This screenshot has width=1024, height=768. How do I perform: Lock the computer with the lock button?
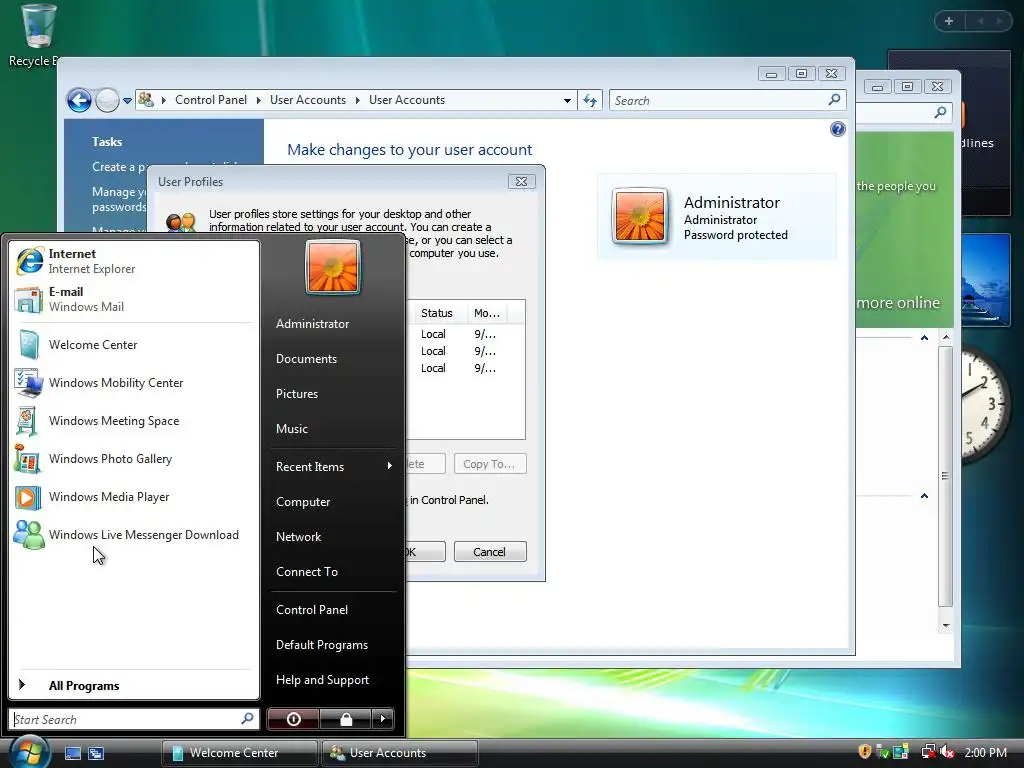[346, 719]
